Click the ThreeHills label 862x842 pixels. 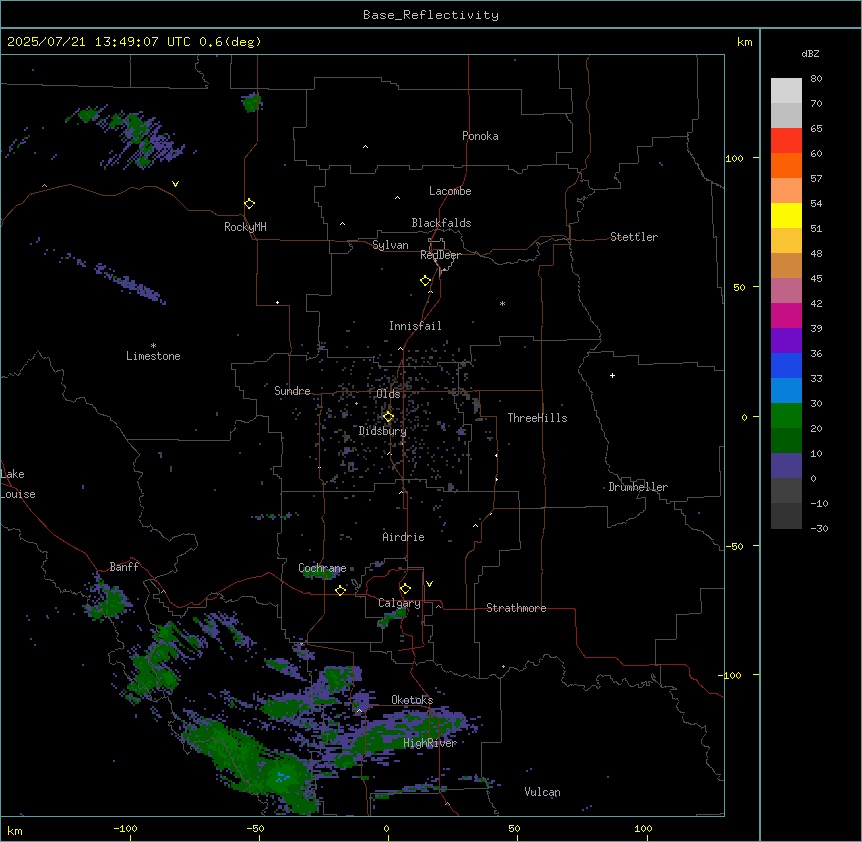coord(537,418)
